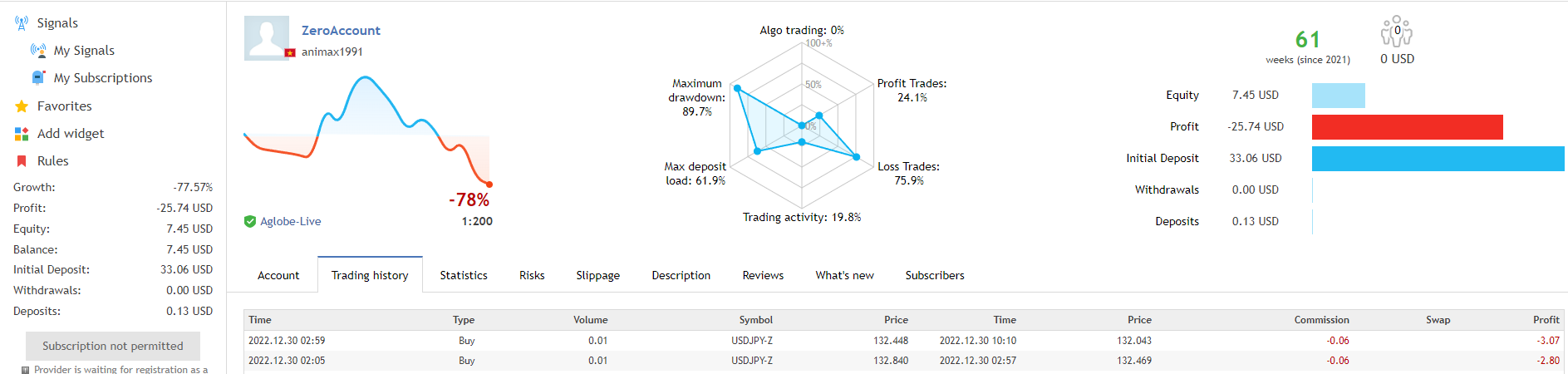This screenshot has width=1568, height=374.
Task: Open the Aglobe-Live broker link
Action: [291, 222]
